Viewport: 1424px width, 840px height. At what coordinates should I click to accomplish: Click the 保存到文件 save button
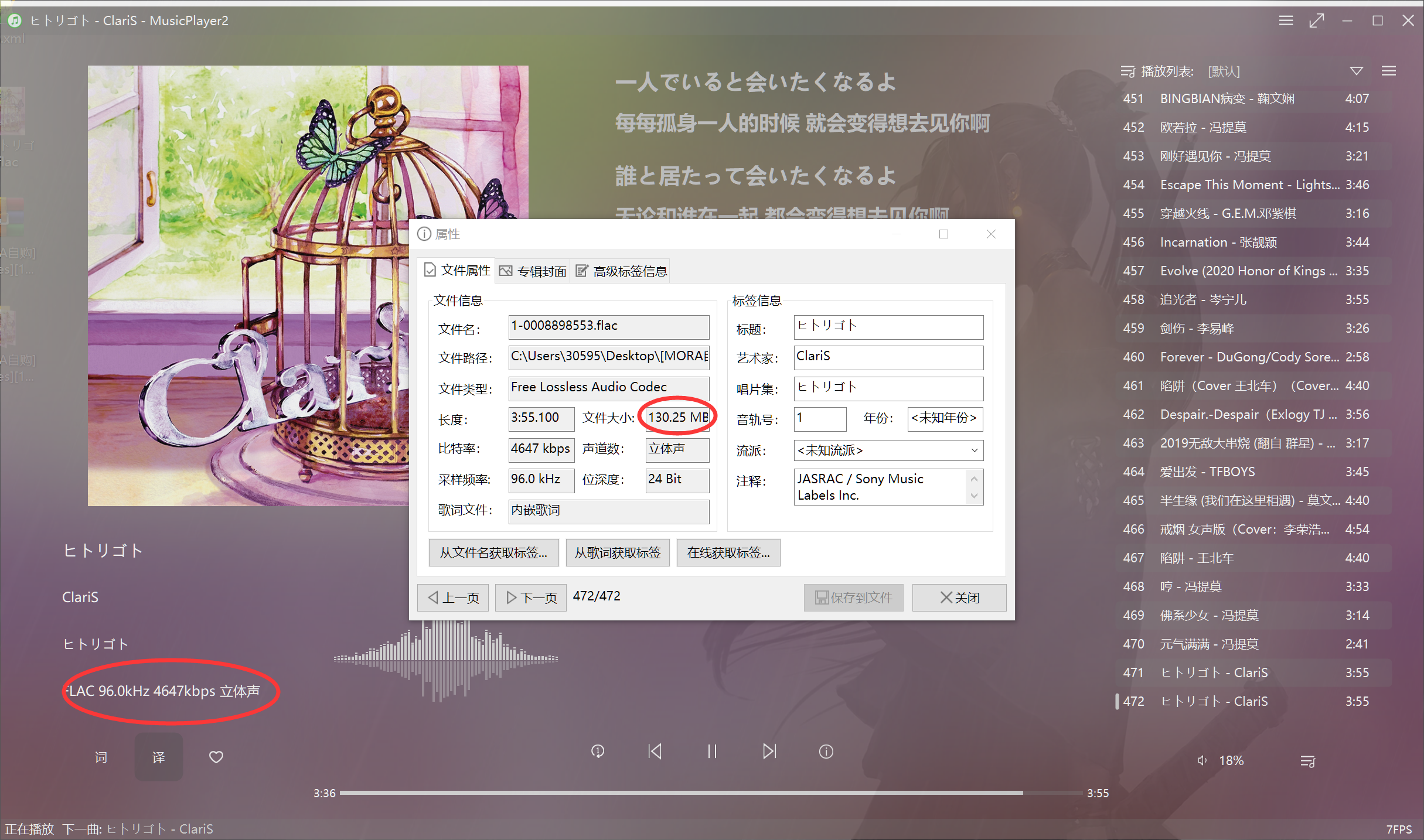pos(853,597)
